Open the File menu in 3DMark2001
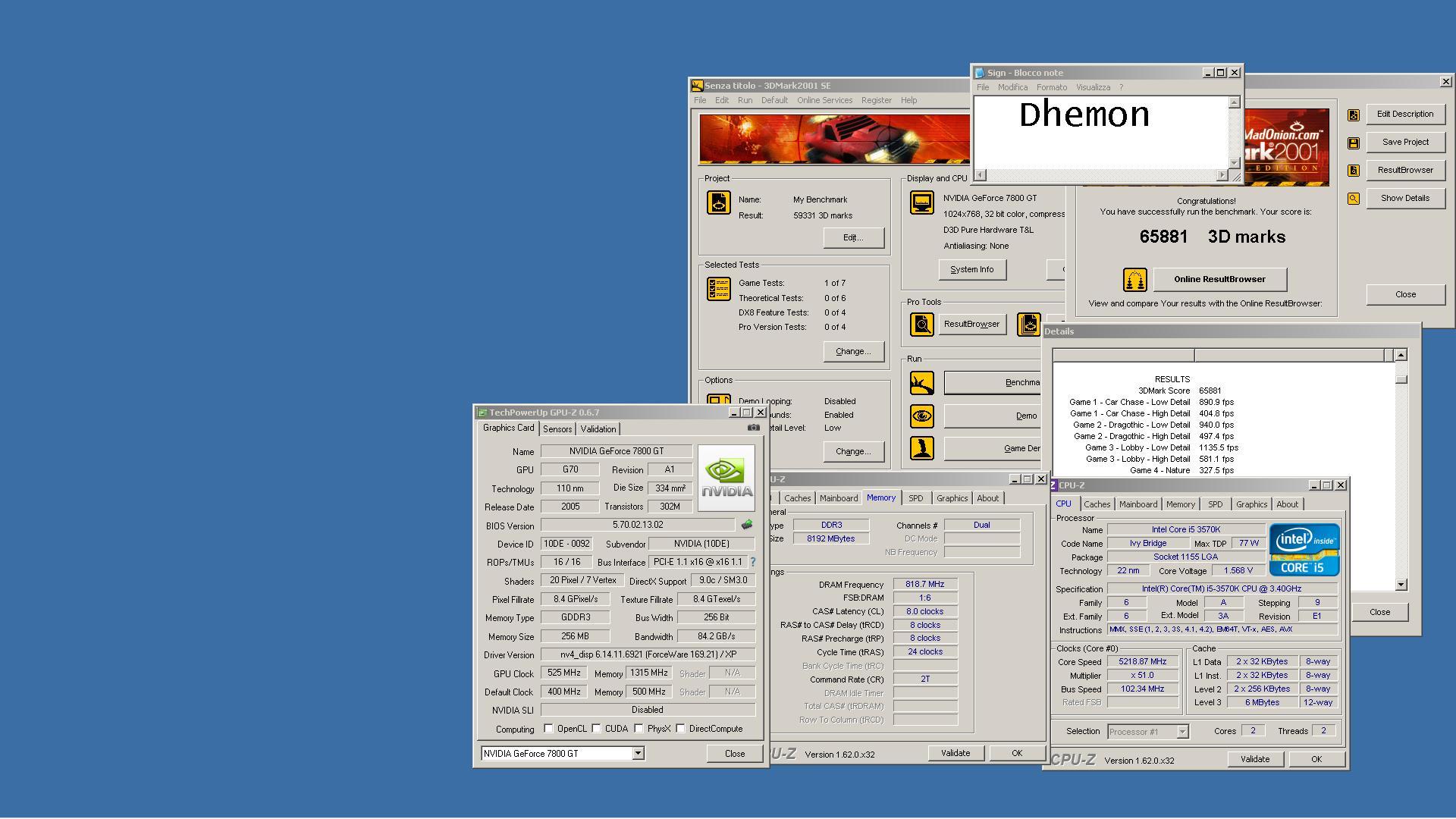Image resolution: width=1456 pixels, height=819 pixels. coord(700,100)
